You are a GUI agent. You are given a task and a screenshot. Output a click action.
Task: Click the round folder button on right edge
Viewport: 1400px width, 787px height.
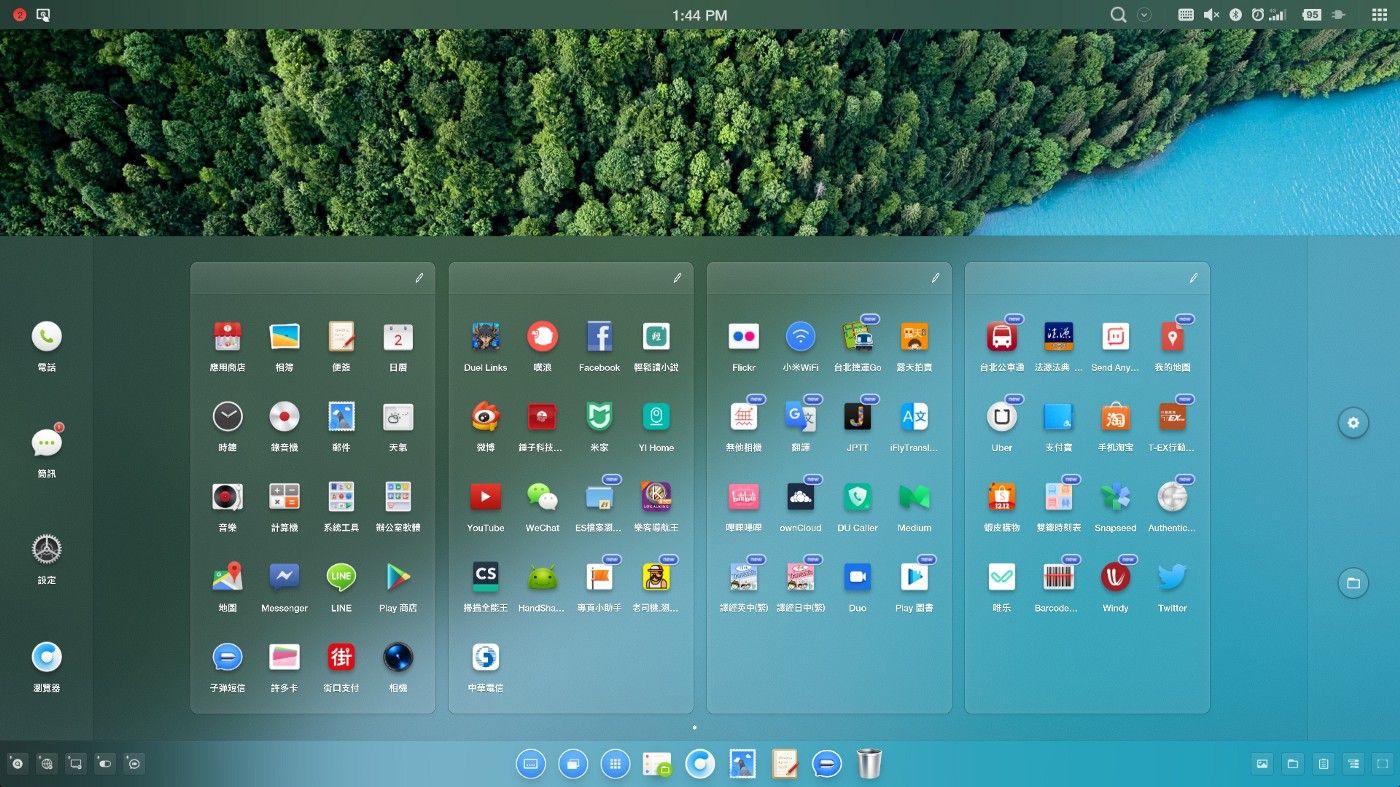(1353, 582)
